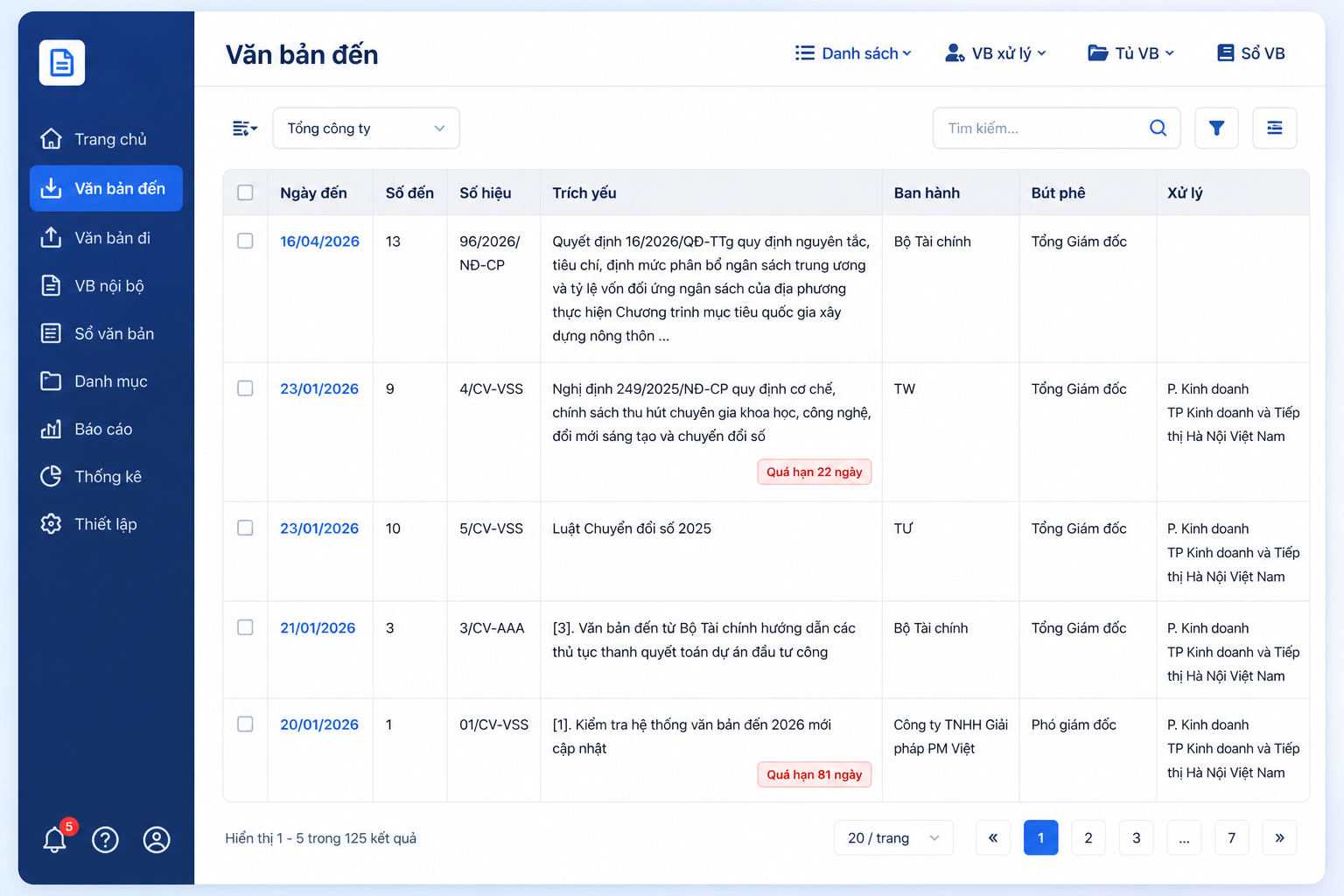Go to the next pages double-arrow
Image resolution: width=1344 pixels, height=896 pixels.
1279,838
